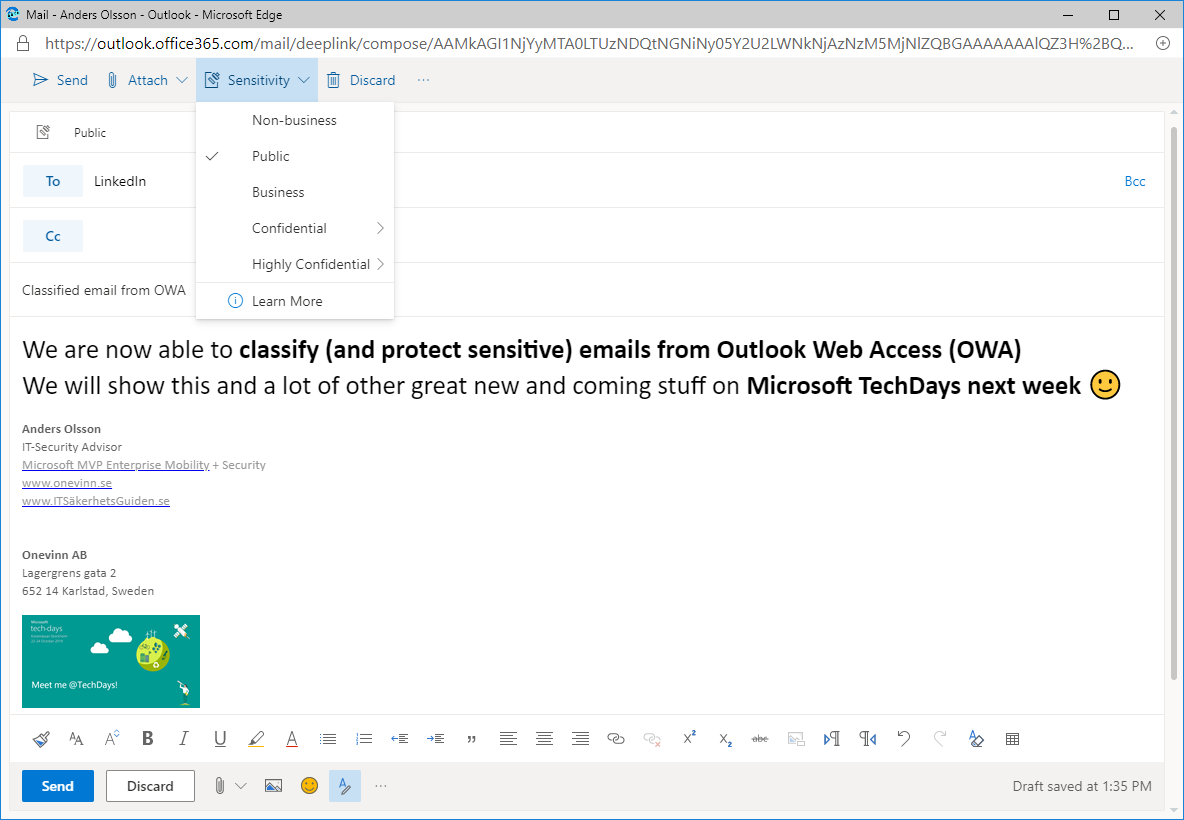Toggle bold formatting
Image resolution: width=1184 pixels, height=820 pixels.
[x=148, y=739]
